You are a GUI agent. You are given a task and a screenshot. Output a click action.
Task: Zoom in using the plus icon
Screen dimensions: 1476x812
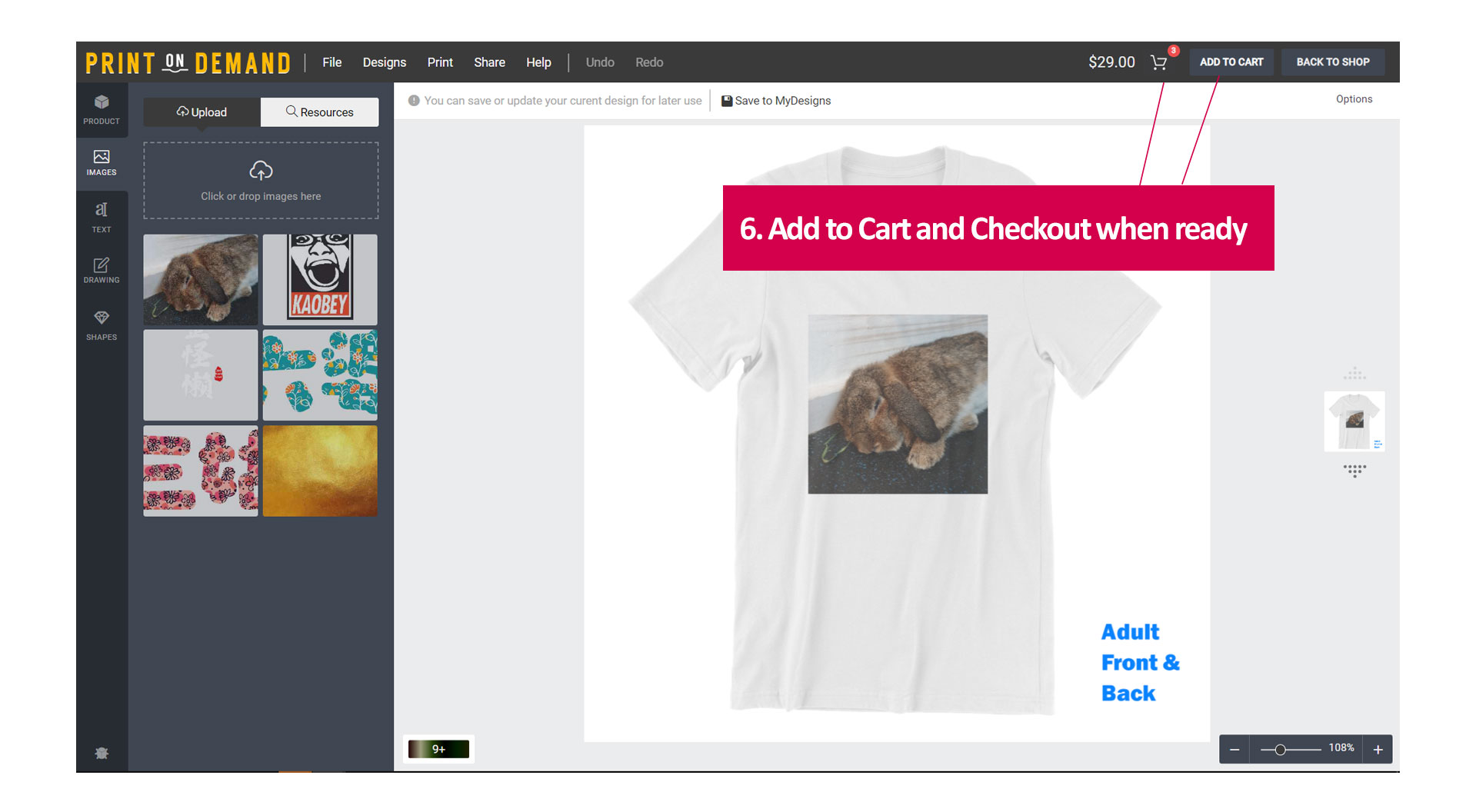[1378, 748]
